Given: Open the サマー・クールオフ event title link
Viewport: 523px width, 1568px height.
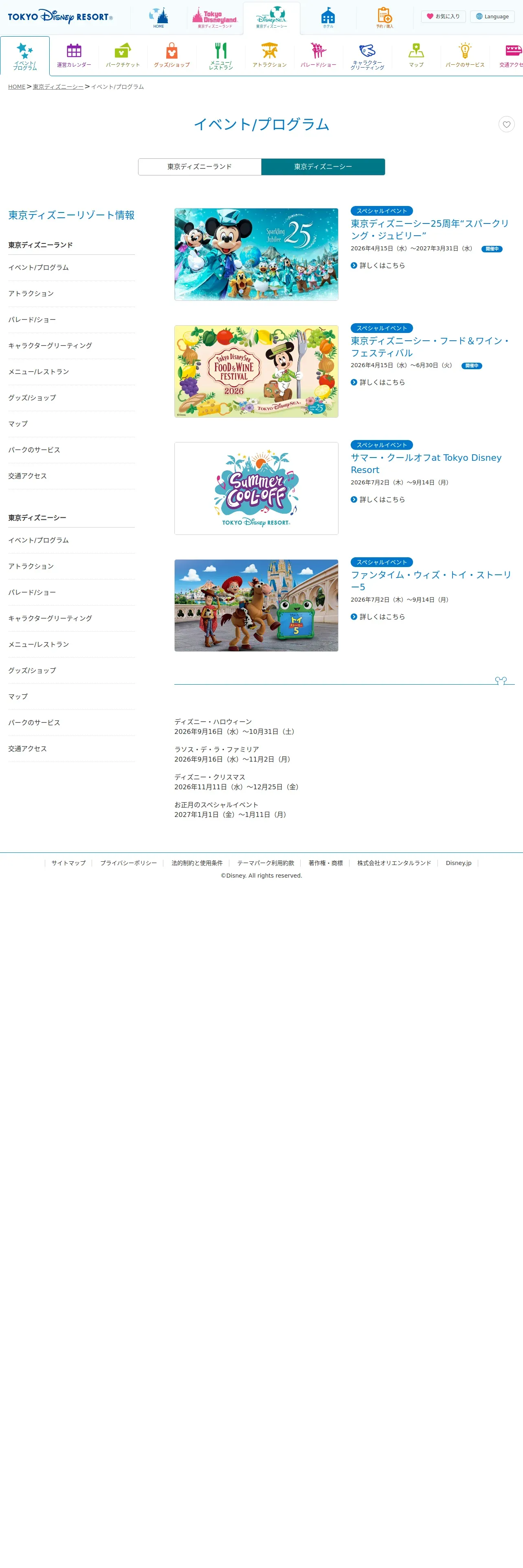Looking at the screenshot, I should [426, 464].
